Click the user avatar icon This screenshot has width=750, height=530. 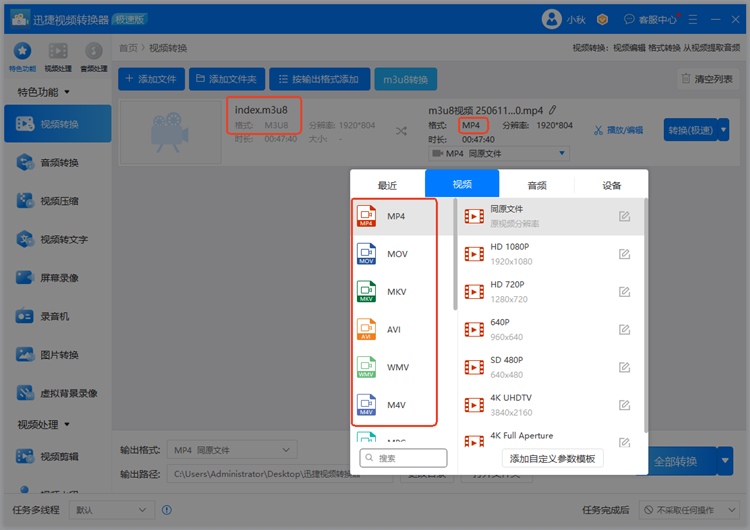pyautogui.click(x=551, y=19)
